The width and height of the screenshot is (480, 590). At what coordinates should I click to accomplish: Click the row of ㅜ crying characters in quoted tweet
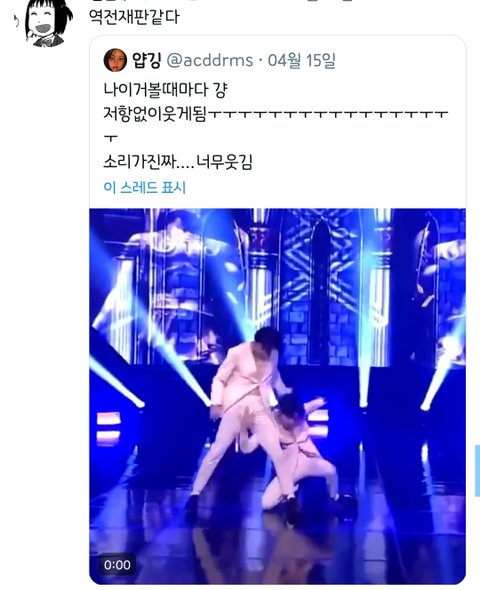pos(328,114)
